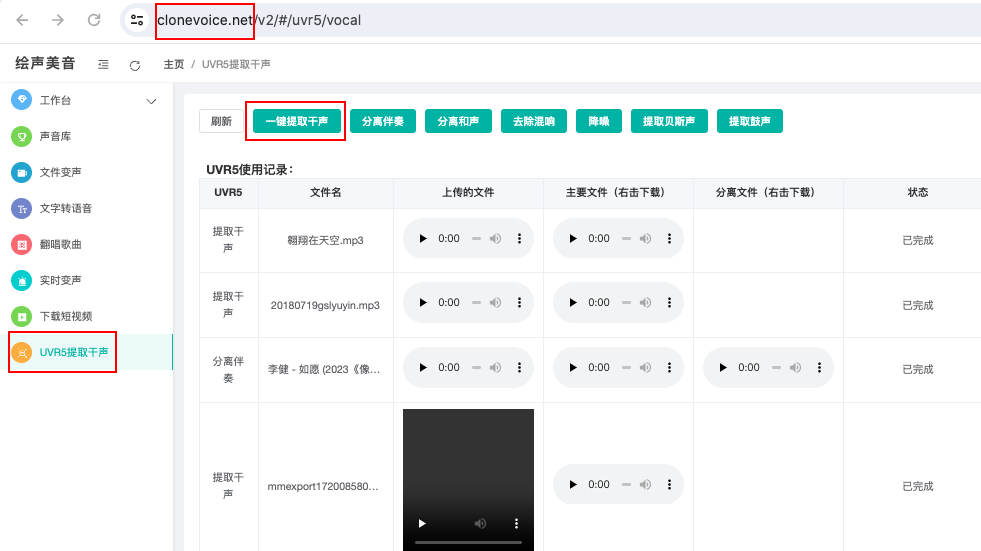The image size is (981, 551).
Task: Play main file of 20180719gslyuyin.mp3 row
Action: tap(573, 303)
